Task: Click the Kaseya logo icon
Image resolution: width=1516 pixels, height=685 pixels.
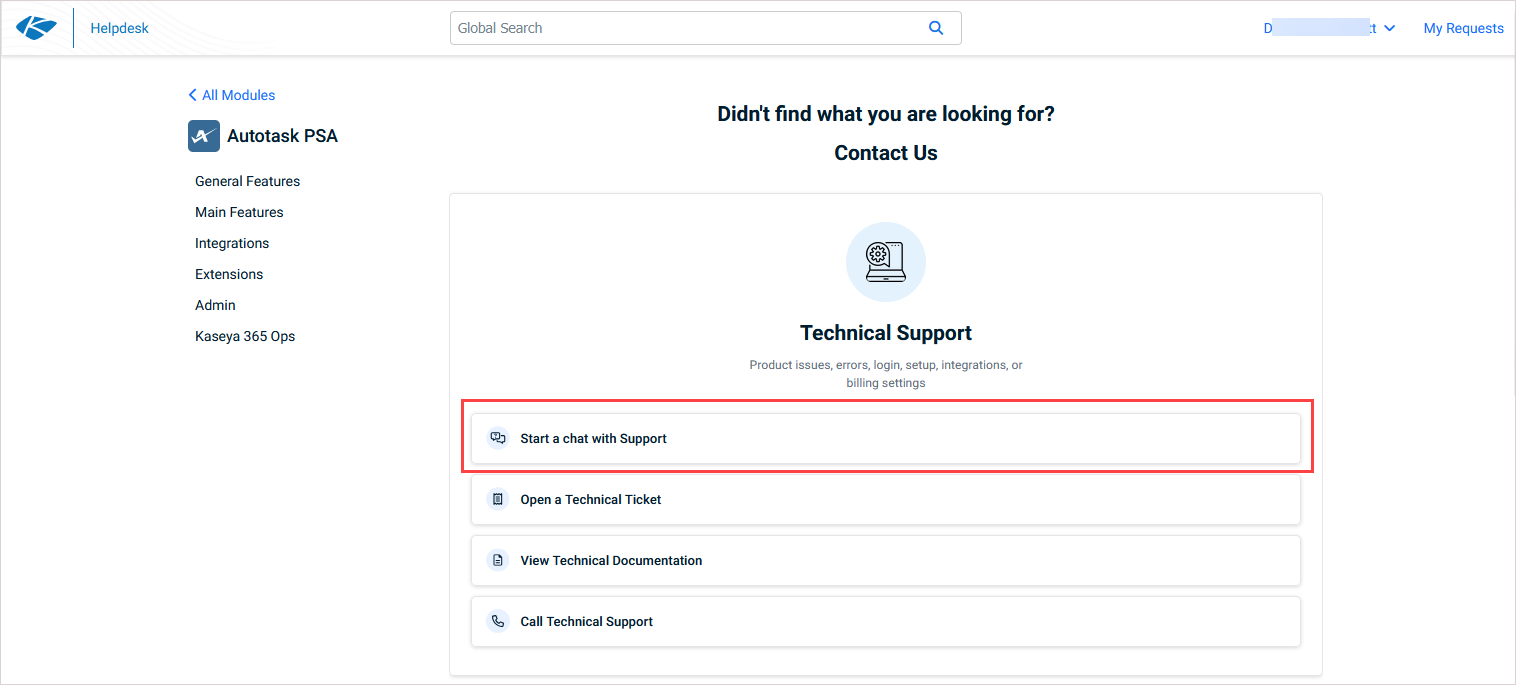Action: tap(37, 28)
